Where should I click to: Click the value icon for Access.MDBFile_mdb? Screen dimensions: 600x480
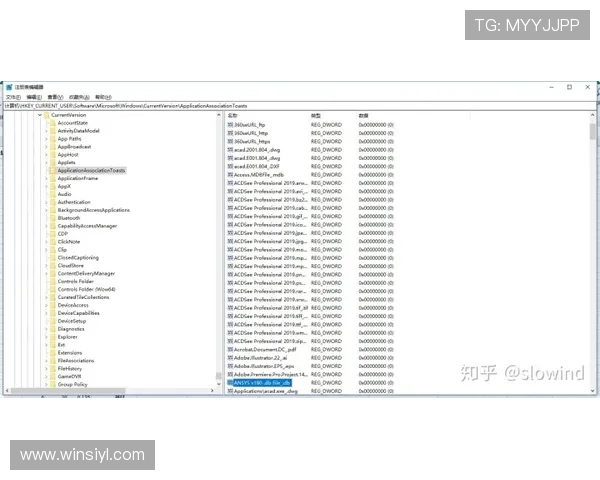(229, 175)
